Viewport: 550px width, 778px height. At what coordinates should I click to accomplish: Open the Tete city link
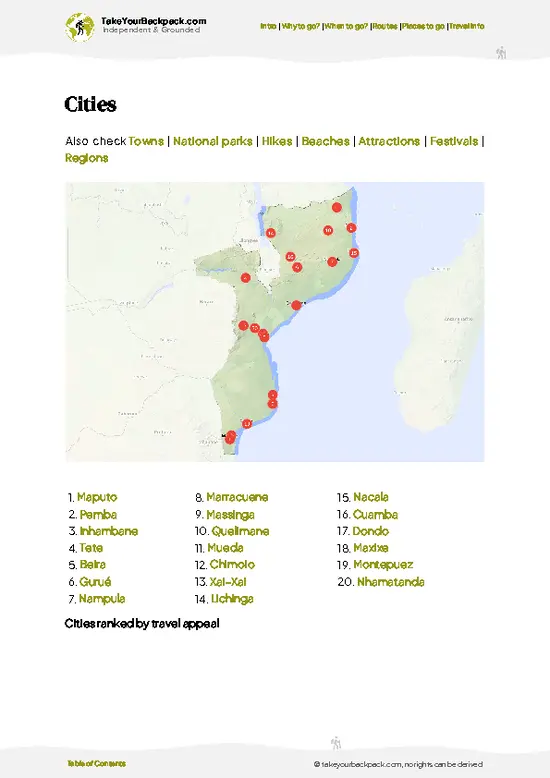91,548
